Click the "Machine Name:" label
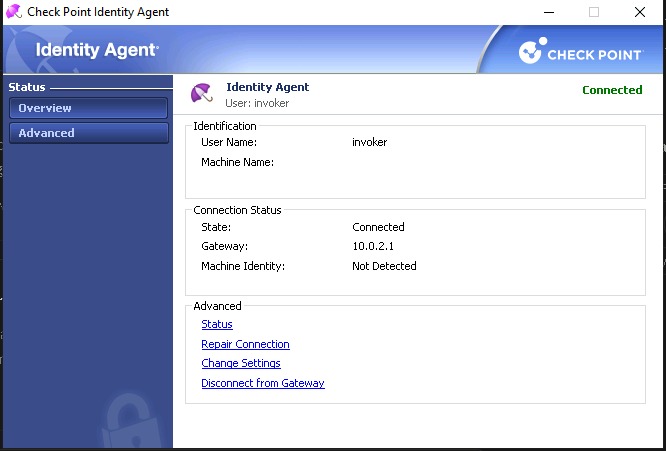Screen dimensions: 666x451 click(x=237, y=162)
